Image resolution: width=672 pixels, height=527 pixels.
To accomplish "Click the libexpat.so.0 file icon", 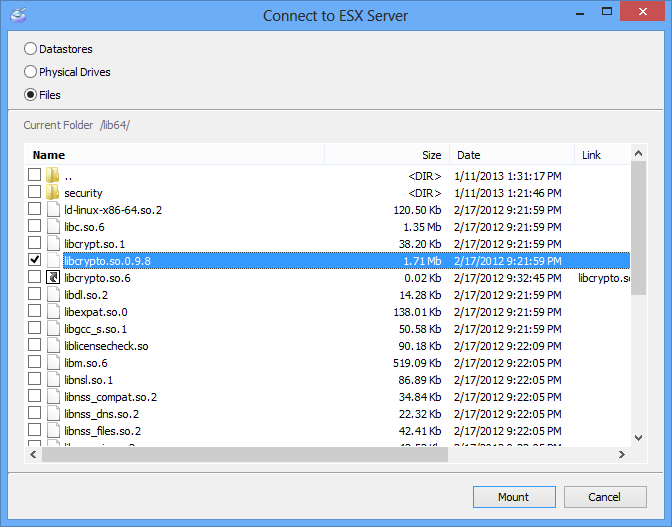I will coord(53,311).
